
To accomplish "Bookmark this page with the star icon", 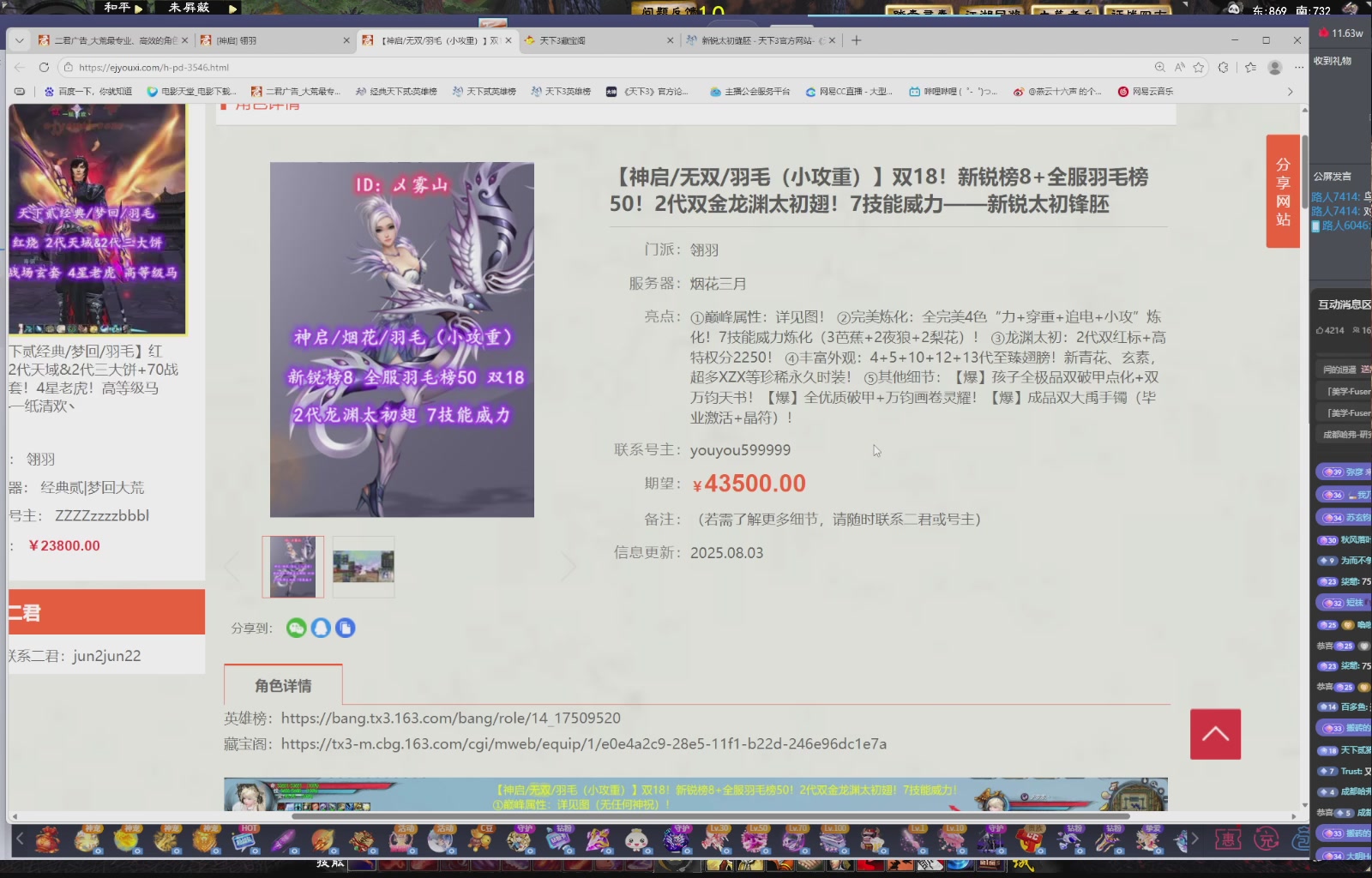I will [1199, 67].
